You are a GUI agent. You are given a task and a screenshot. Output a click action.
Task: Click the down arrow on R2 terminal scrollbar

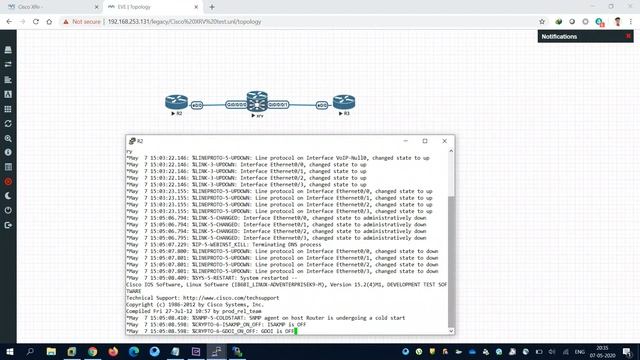(x=451, y=331)
